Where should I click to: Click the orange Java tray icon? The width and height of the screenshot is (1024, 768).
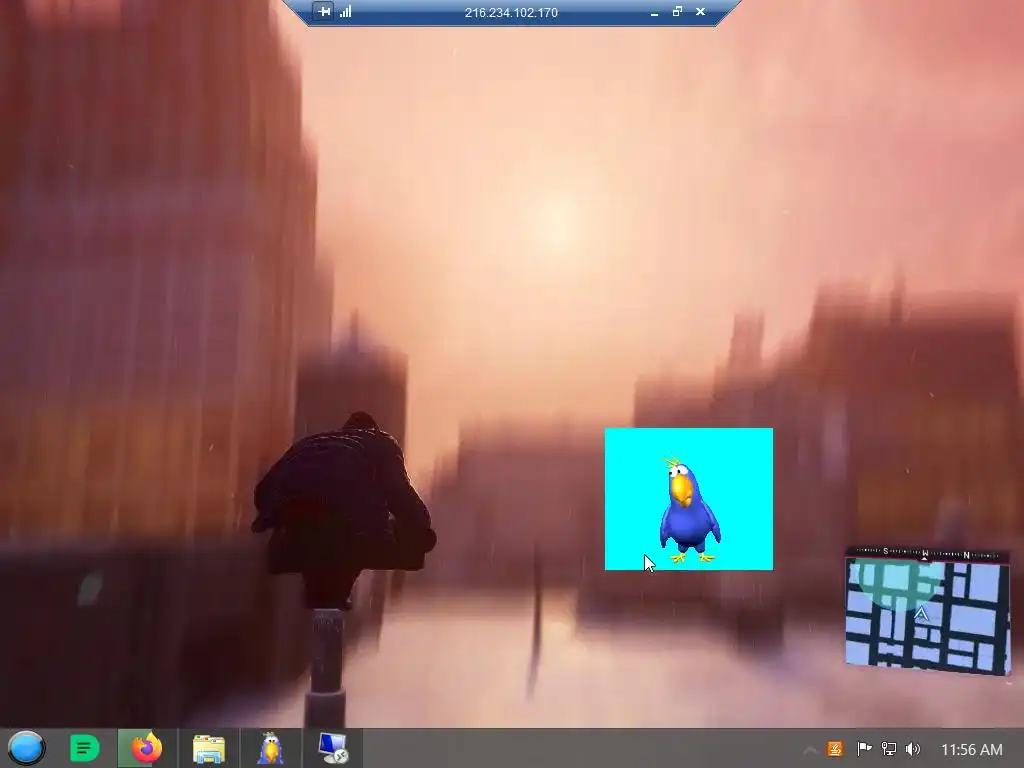coord(835,749)
